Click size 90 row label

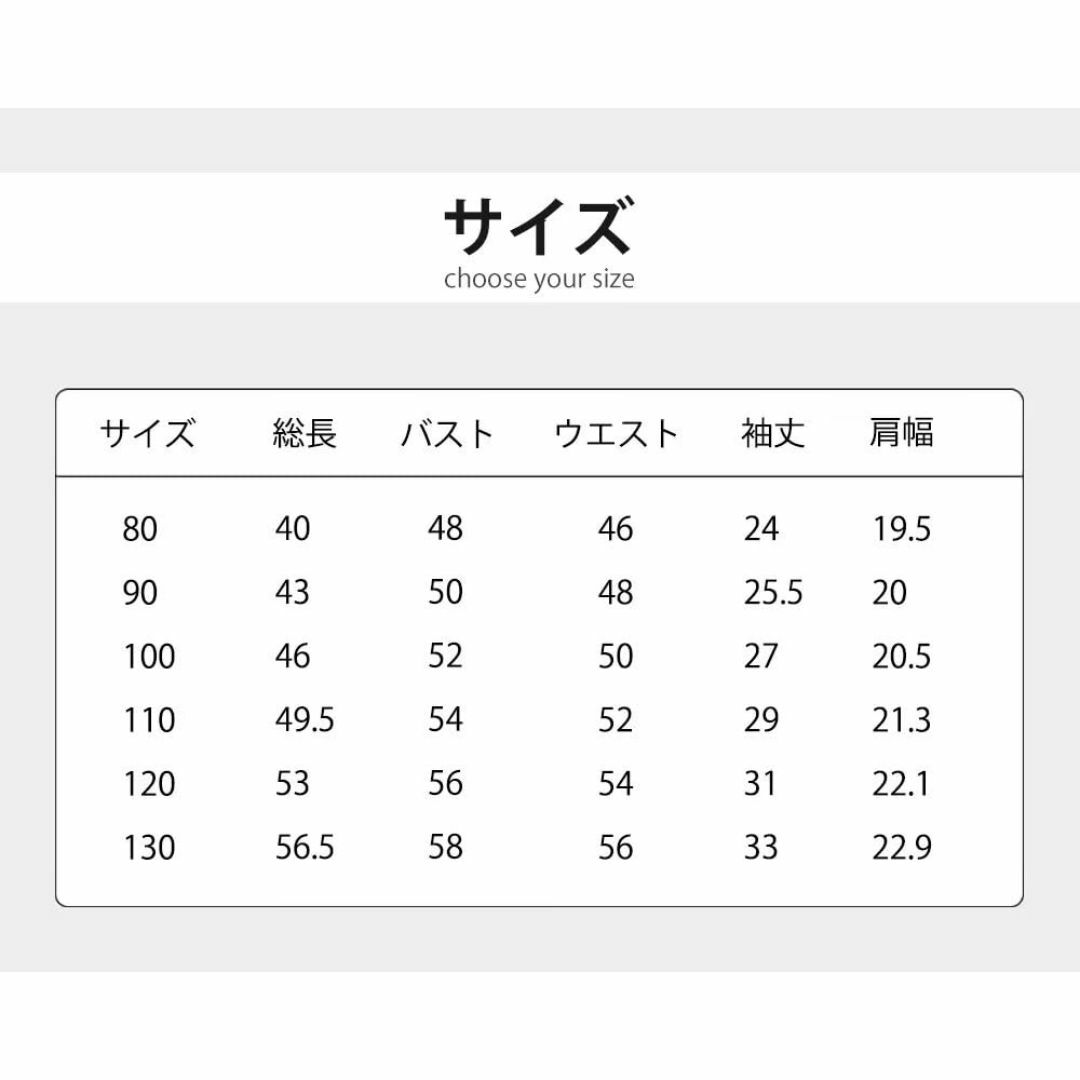(140, 593)
